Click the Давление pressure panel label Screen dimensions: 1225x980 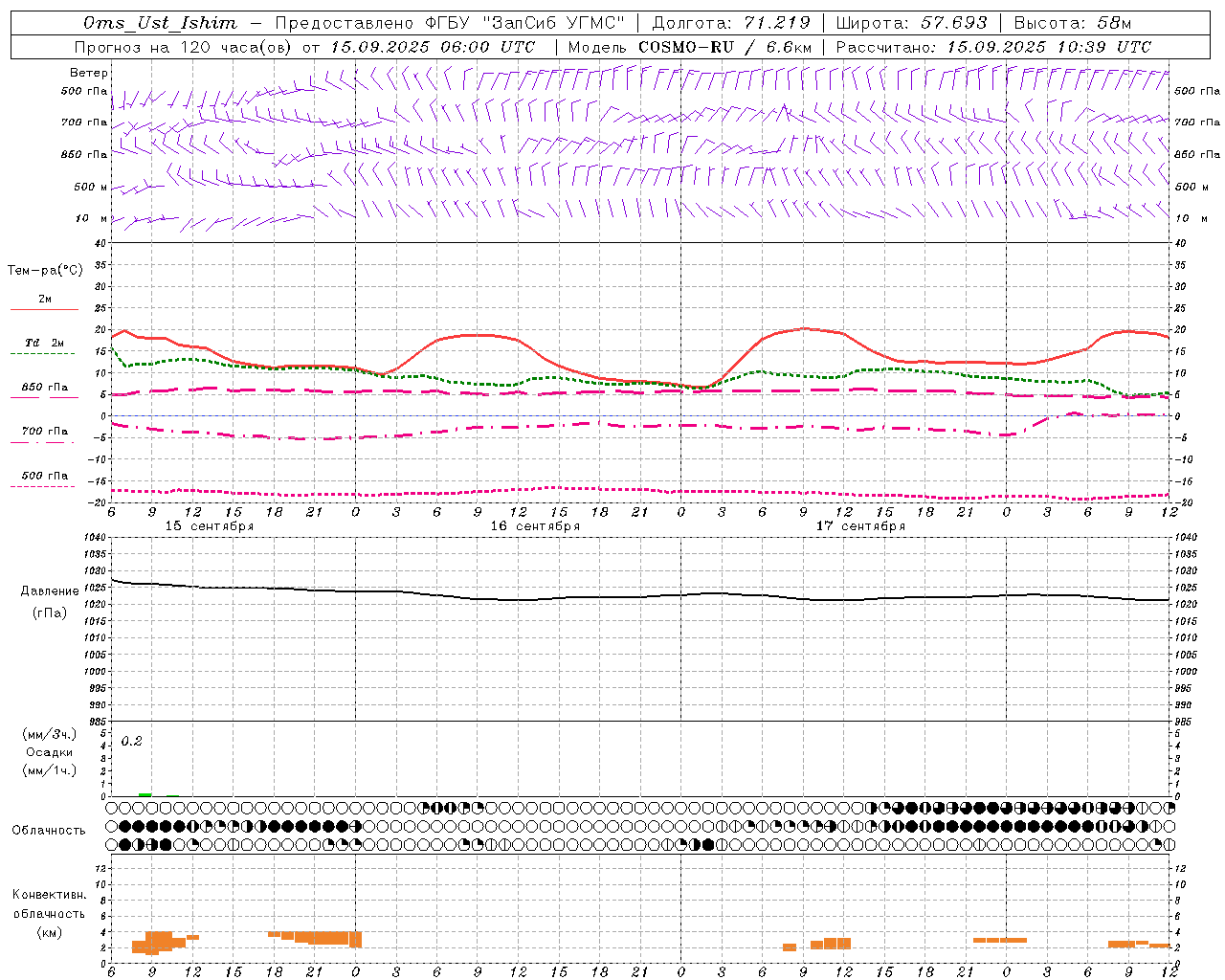50,591
